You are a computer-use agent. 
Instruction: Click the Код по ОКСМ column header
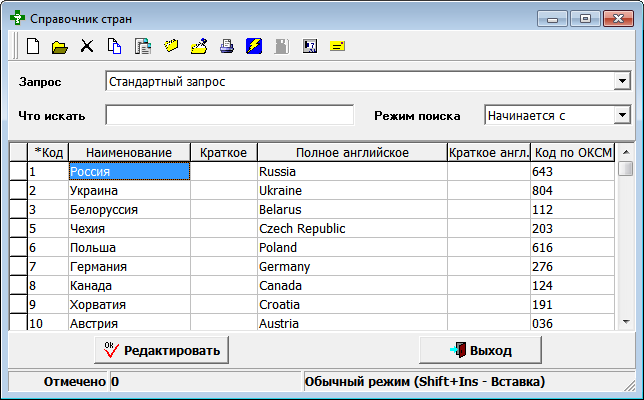[x=572, y=152]
